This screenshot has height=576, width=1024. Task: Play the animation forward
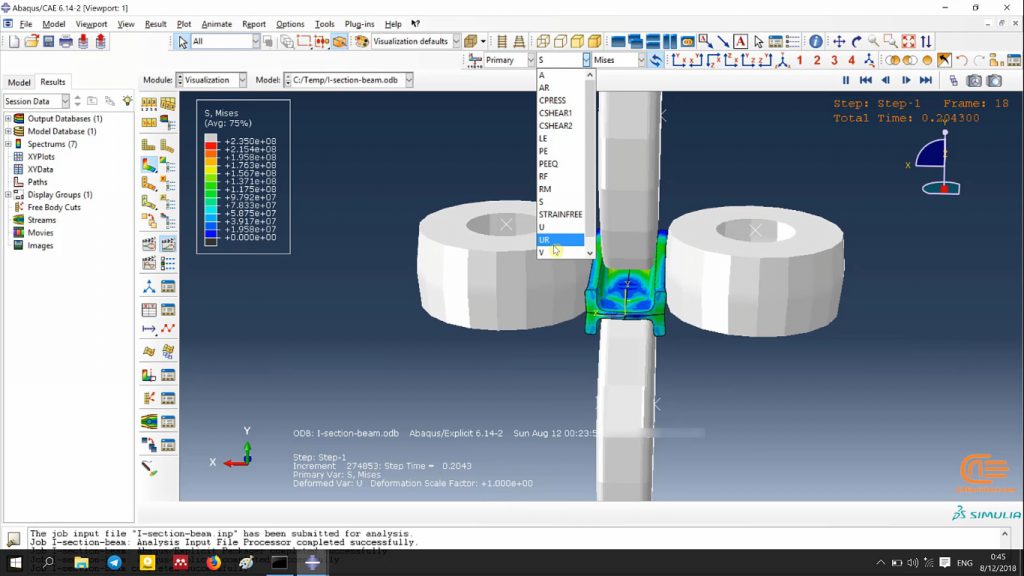[905, 80]
